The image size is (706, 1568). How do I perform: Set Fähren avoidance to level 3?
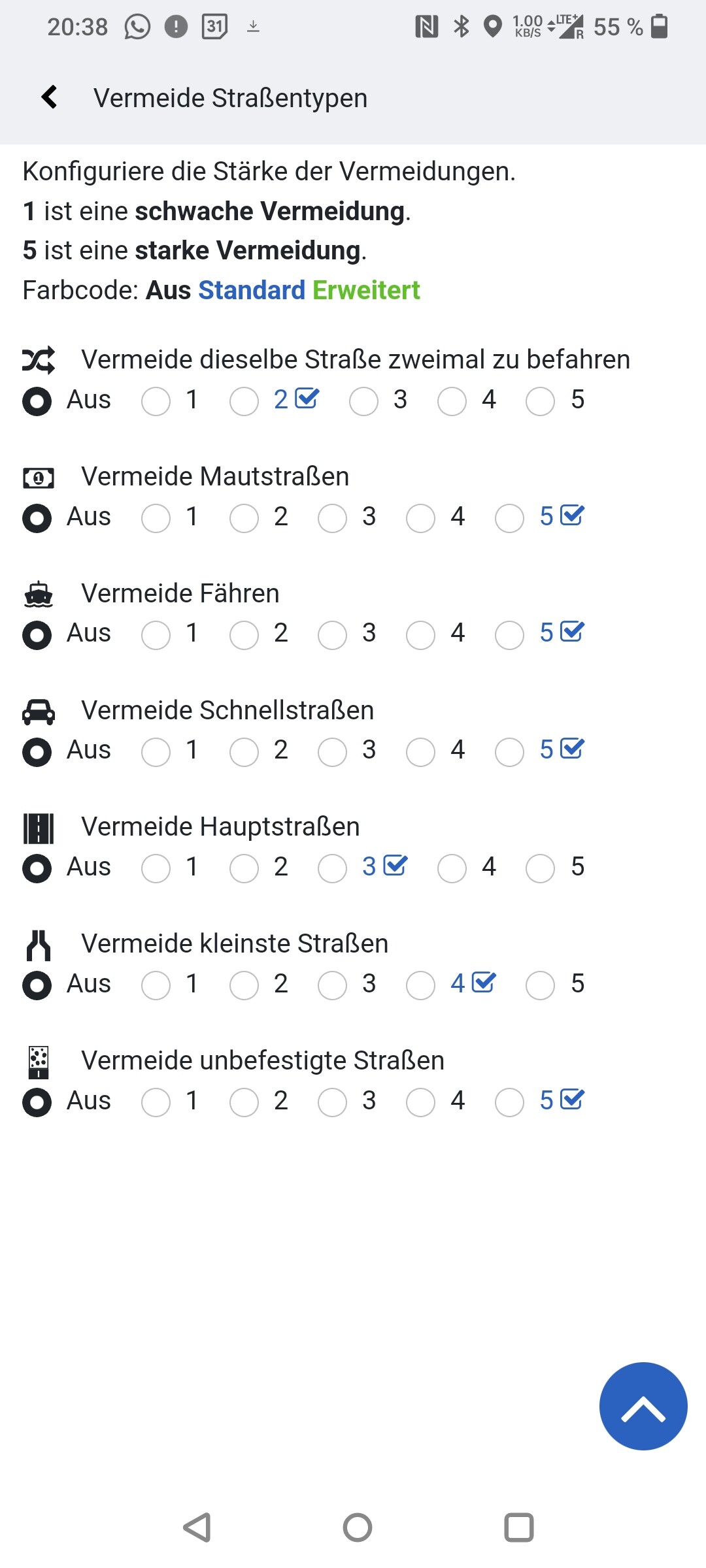[332, 635]
